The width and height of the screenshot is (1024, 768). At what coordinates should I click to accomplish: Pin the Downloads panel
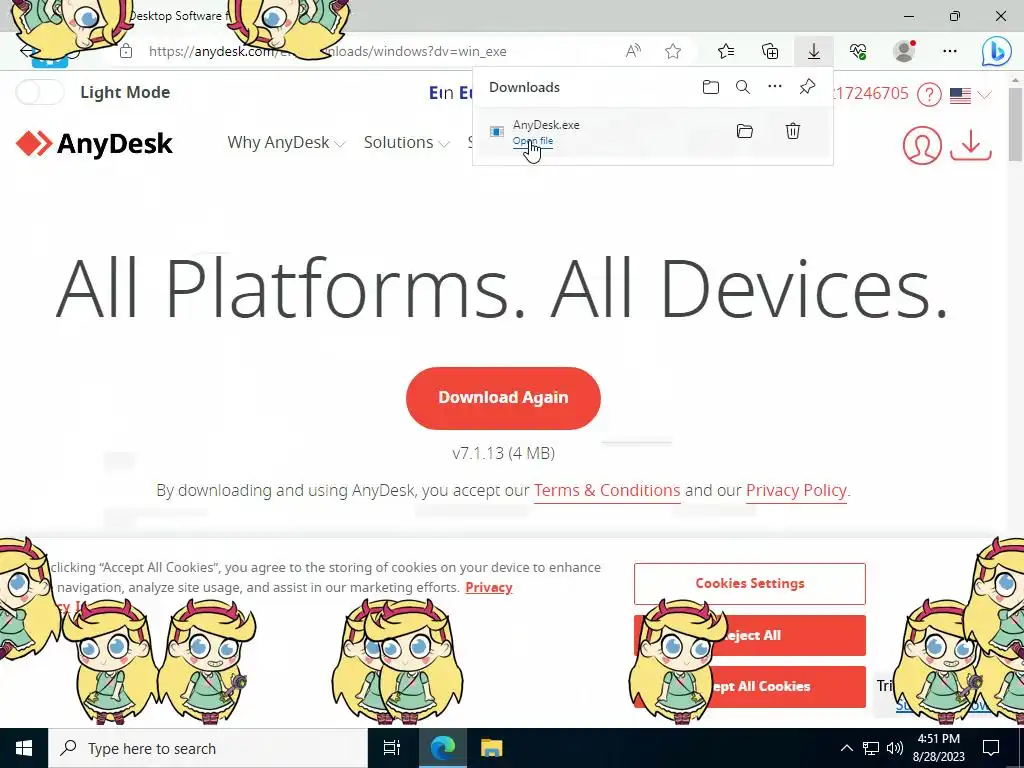pyautogui.click(x=807, y=87)
